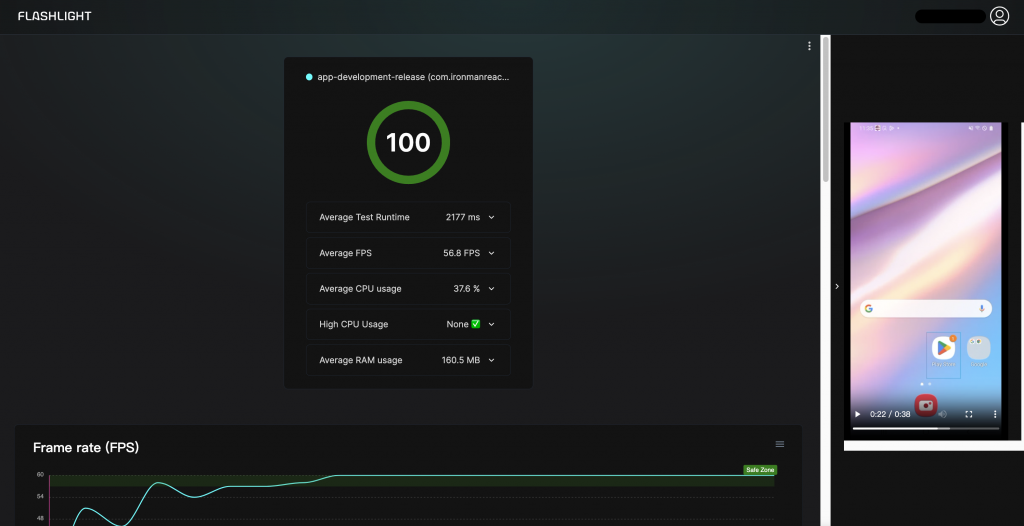The height and width of the screenshot is (526, 1024).
Task: Open the user account profile icon
Action: tap(999, 16)
